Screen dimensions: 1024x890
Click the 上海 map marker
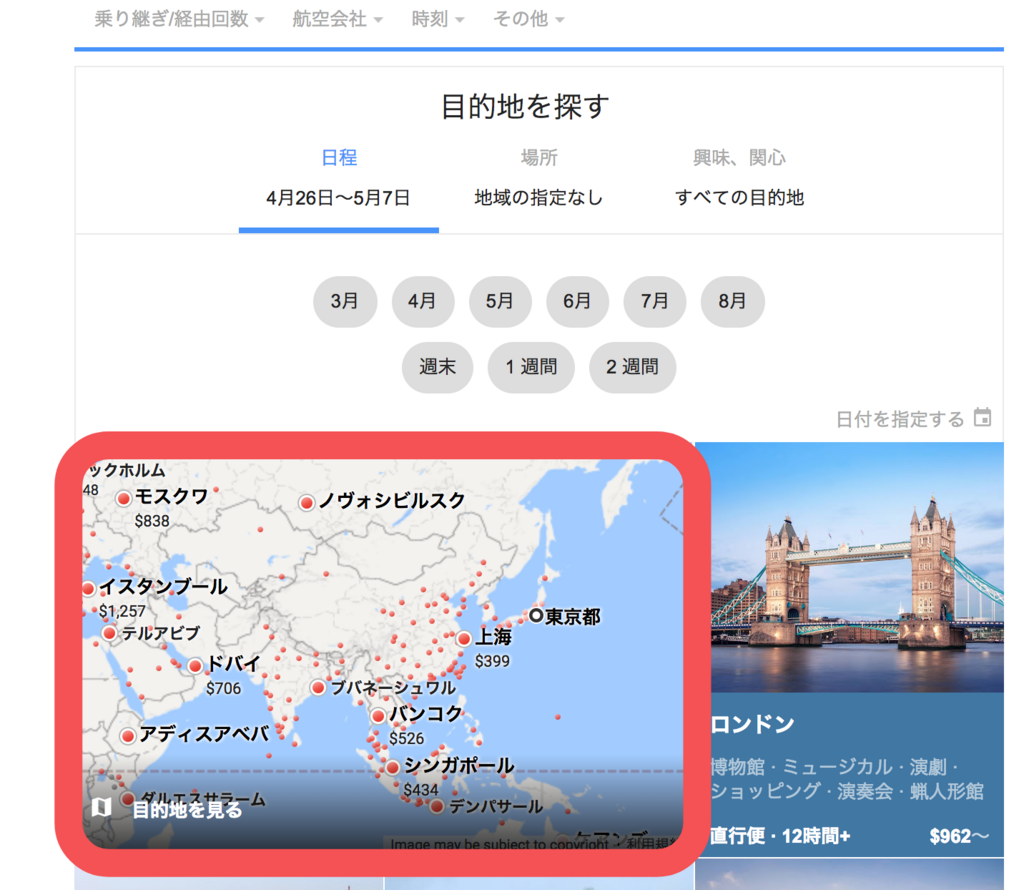coord(464,639)
